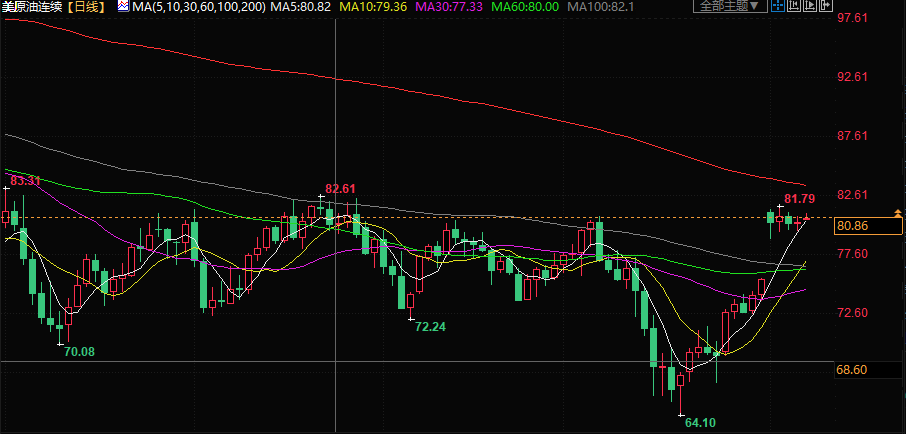The width and height of the screenshot is (906, 434).
Task: Click the 72.60 axis price
Action: pos(852,313)
